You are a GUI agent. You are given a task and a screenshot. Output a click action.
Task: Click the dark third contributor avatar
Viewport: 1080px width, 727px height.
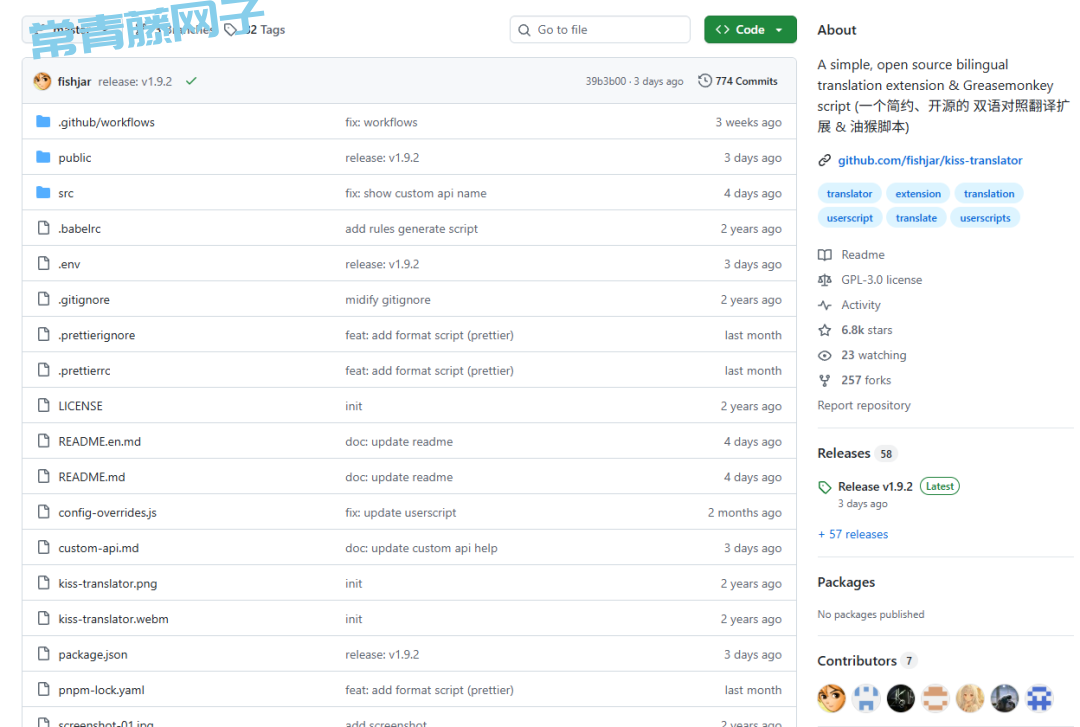click(900, 698)
